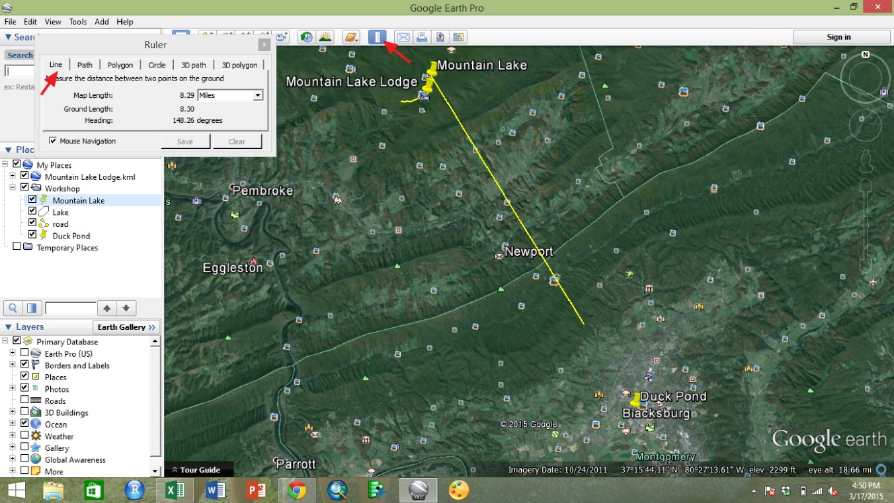The height and width of the screenshot is (503, 894).
Task: Switch to the Path tab in Ruler
Action: pos(84,65)
